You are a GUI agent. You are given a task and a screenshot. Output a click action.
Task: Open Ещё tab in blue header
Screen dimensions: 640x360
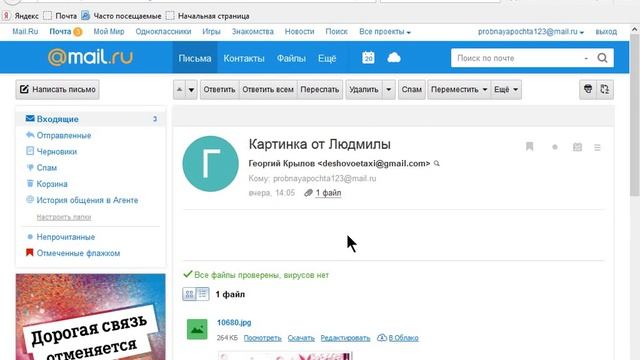pyautogui.click(x=327, y=58)
